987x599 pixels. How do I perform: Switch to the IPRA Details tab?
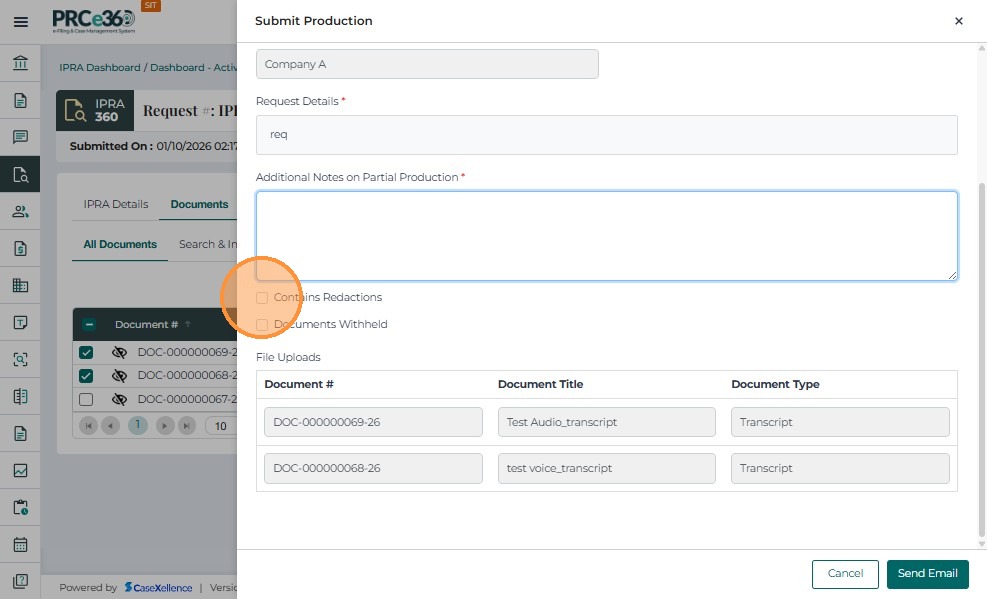[116, 204]
